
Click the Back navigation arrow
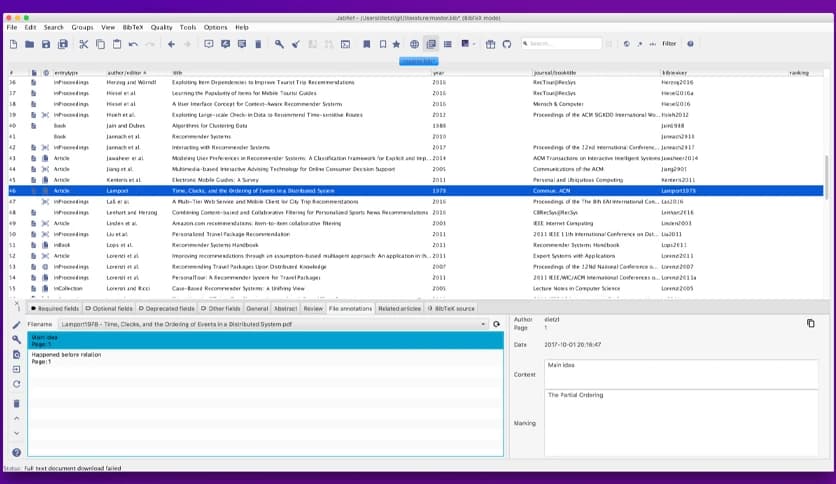click(x=171, y=44)
